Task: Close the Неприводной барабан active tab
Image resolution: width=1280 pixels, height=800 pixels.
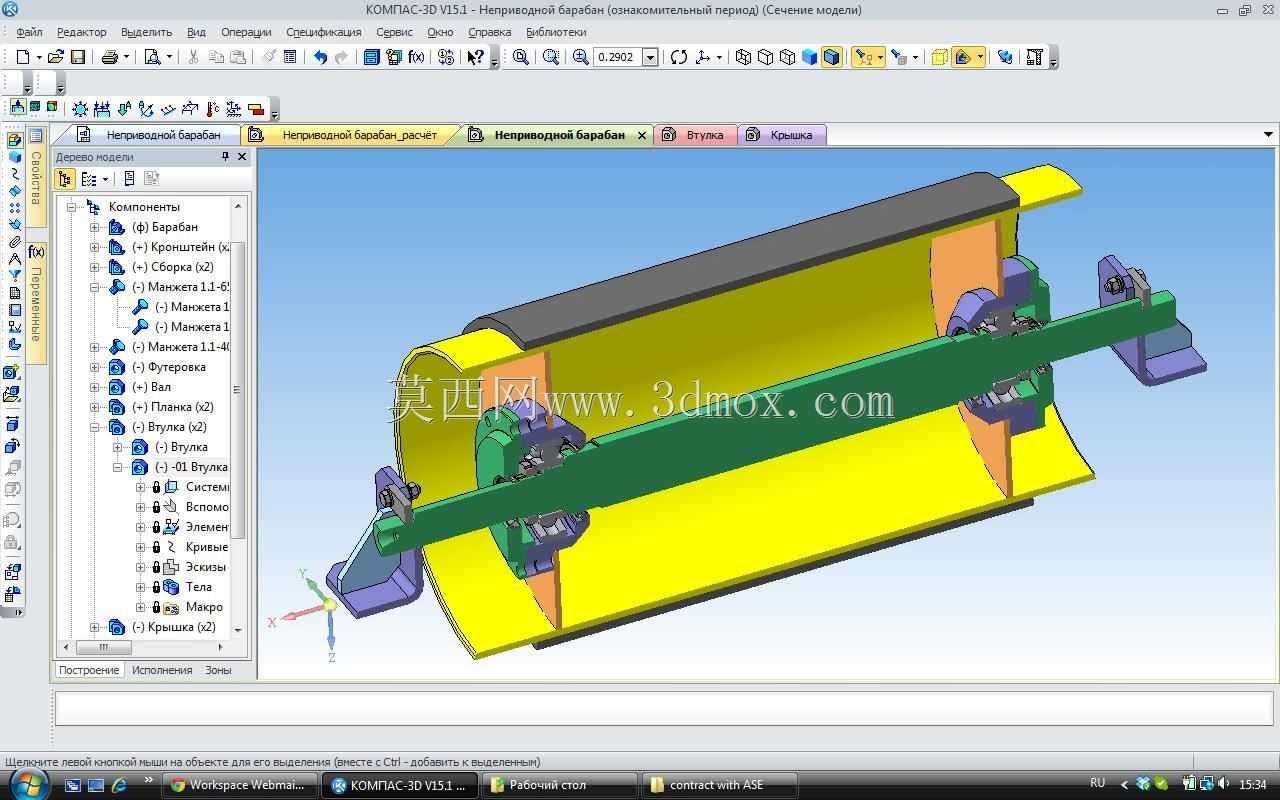Action: pos(642,135)
